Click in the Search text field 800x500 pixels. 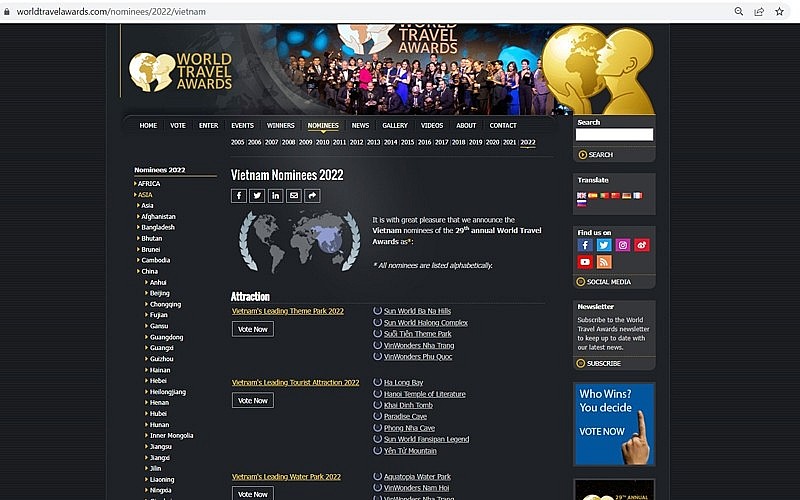click(x=614, y=135)
